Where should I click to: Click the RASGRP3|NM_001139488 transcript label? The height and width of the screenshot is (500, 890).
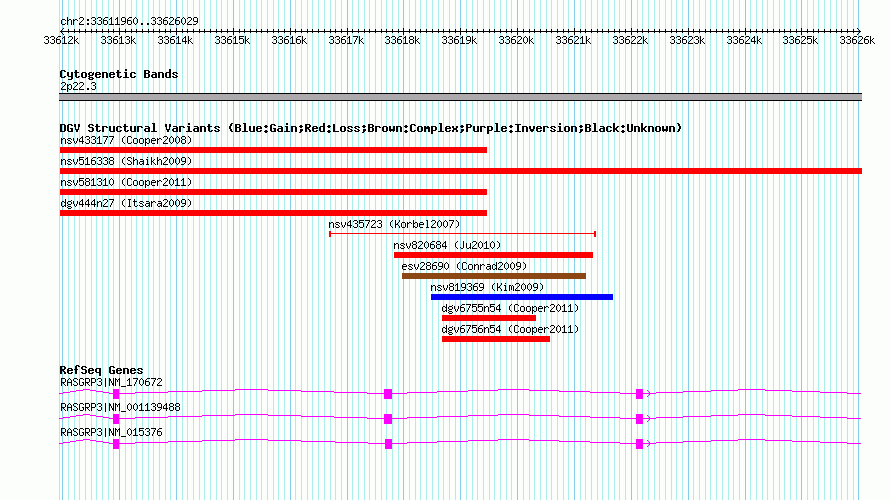pos(120,407)
